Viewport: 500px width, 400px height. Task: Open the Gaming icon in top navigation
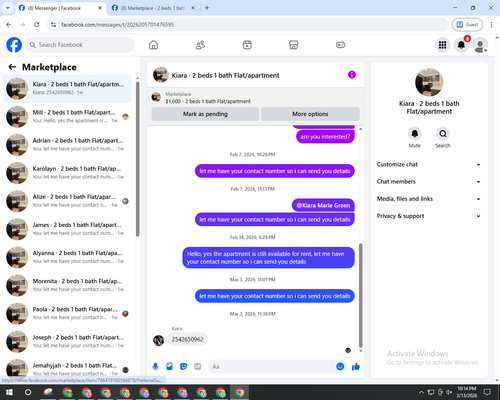tap(340, 45)
